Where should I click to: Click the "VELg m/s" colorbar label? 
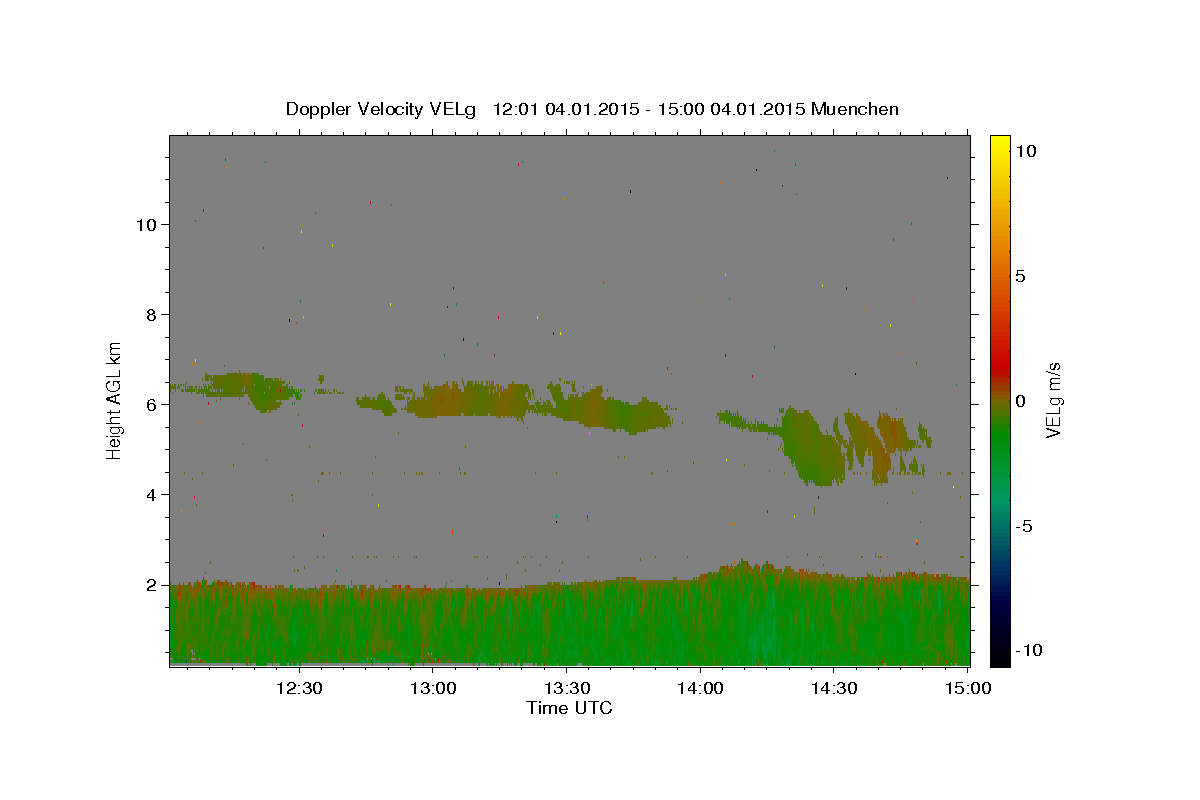(1053, 400)
